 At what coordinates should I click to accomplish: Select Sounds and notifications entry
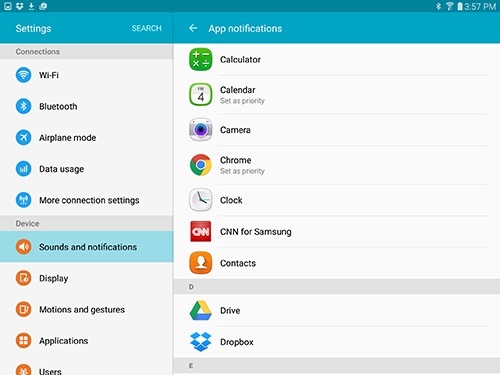(87, 247)
